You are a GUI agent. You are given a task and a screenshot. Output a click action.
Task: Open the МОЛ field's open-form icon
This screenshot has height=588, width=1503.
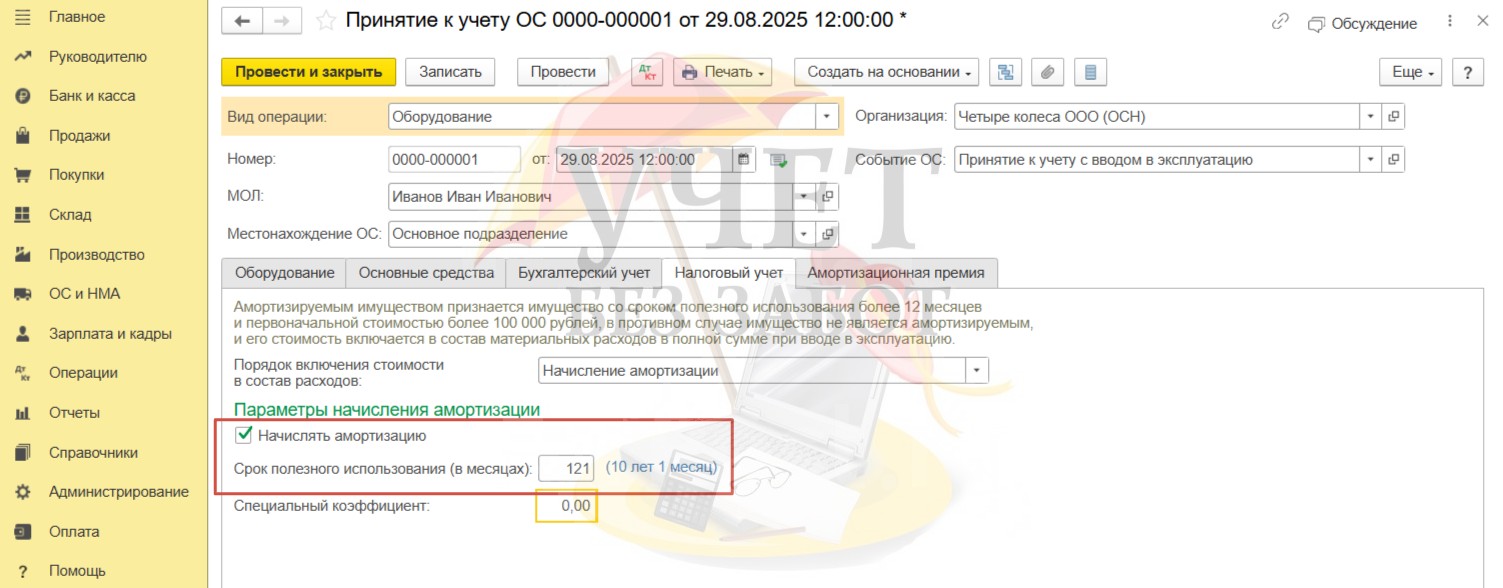(827, 197)
